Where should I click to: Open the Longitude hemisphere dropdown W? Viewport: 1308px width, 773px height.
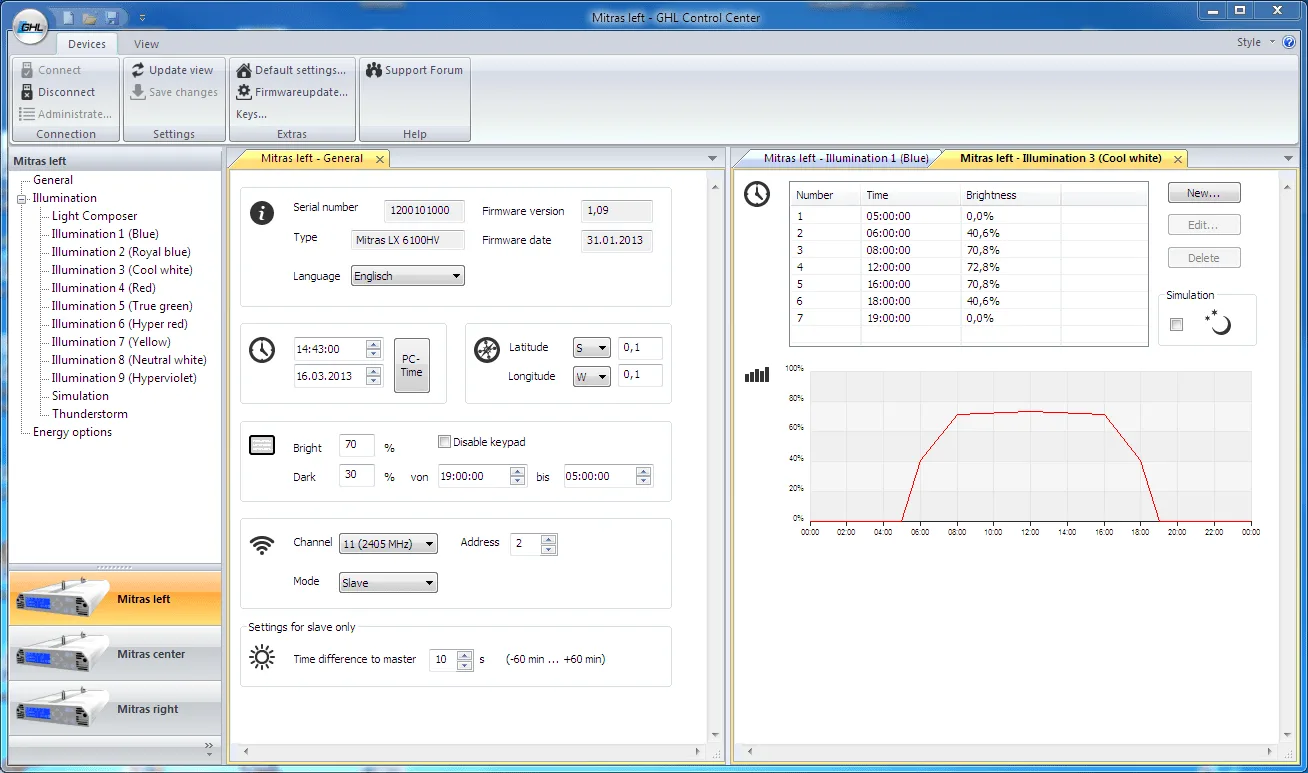[591, 377]
